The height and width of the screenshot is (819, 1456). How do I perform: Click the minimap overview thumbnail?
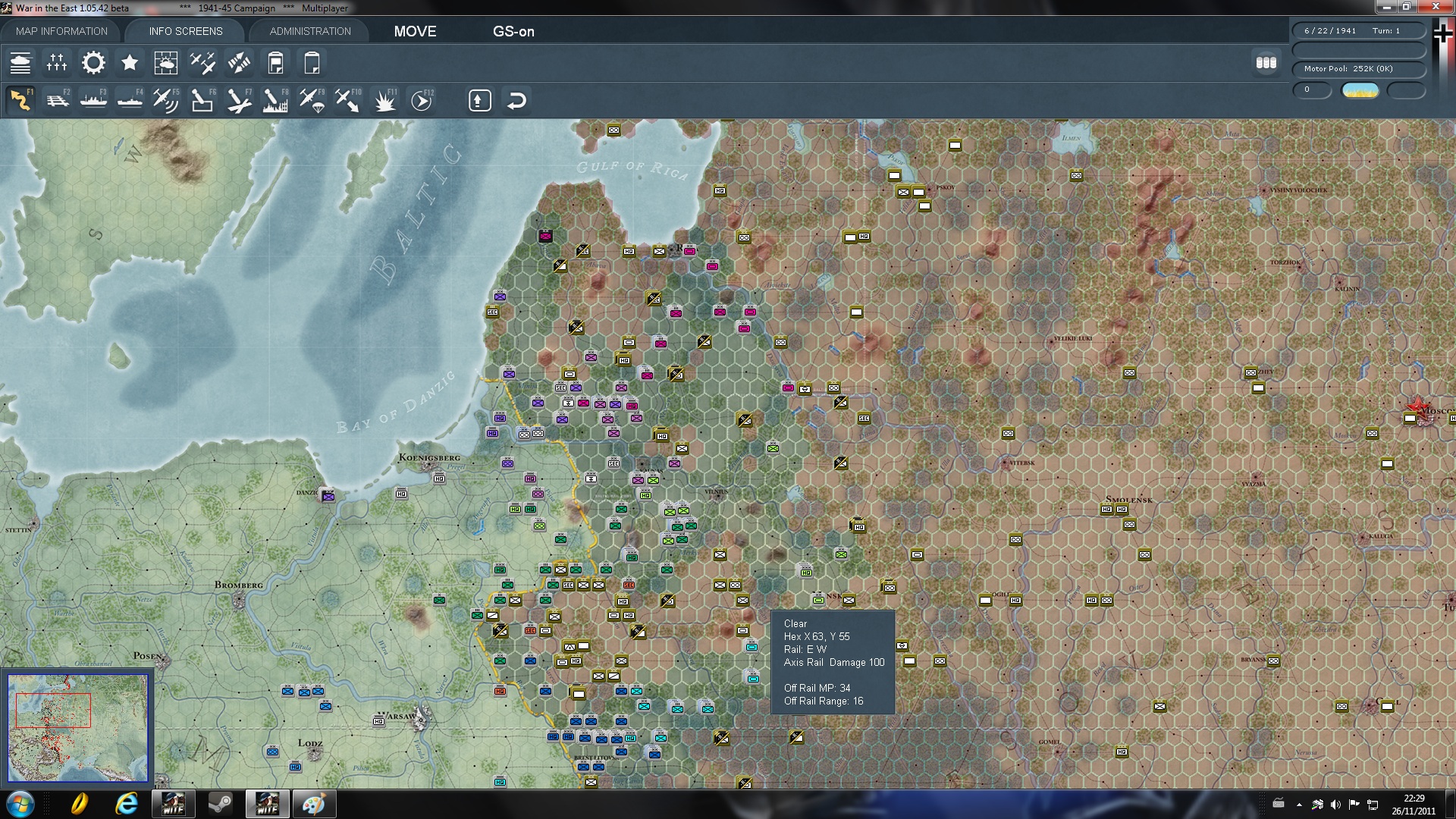click(78, 728)
